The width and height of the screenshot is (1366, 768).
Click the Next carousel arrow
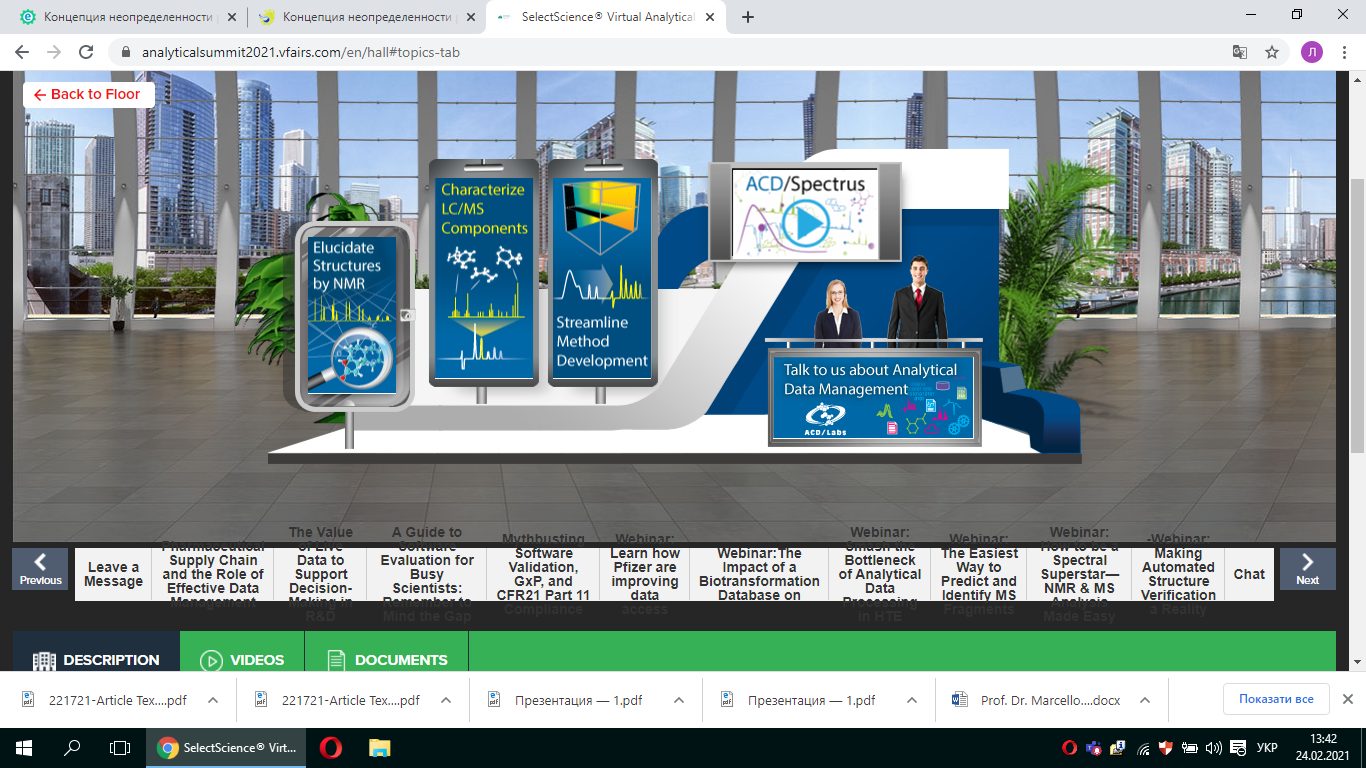(1307, 569)
